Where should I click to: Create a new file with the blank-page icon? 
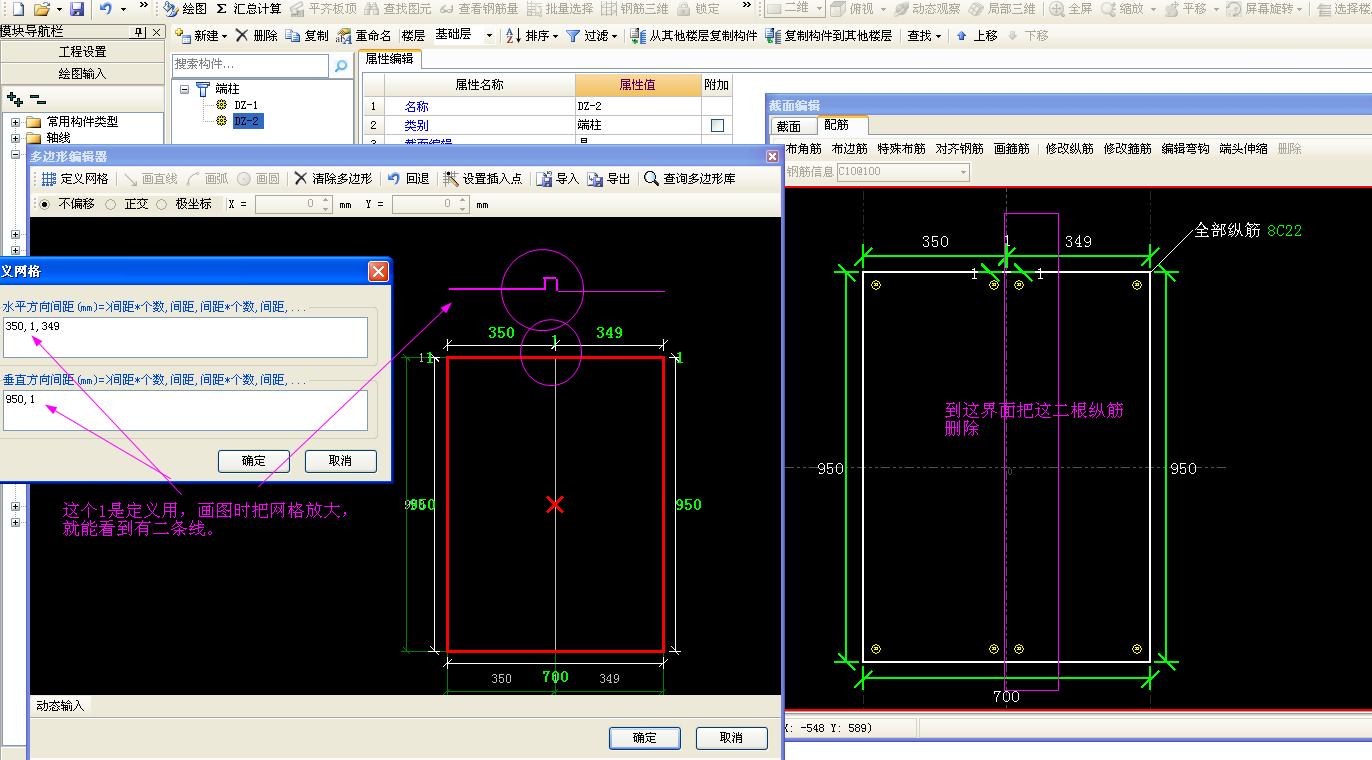(17, 8)
